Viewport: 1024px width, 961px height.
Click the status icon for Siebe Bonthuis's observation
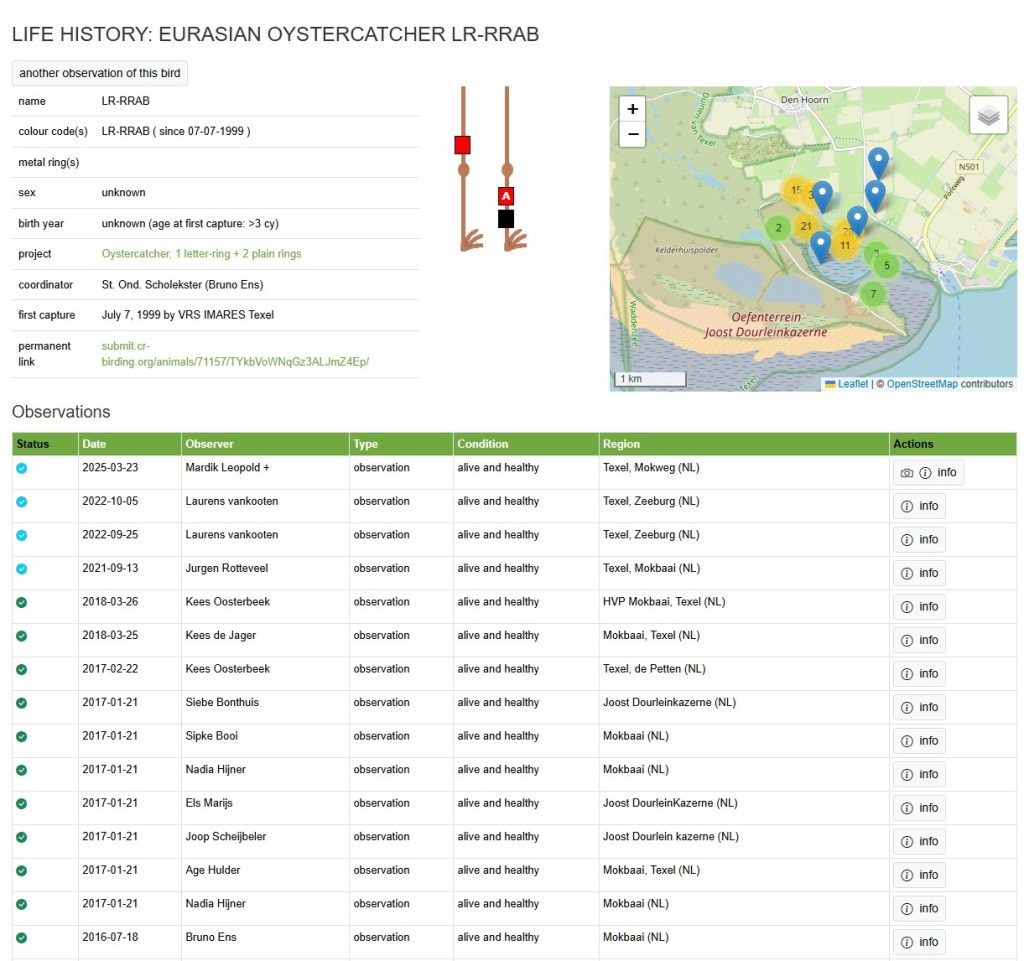[22, 703]
